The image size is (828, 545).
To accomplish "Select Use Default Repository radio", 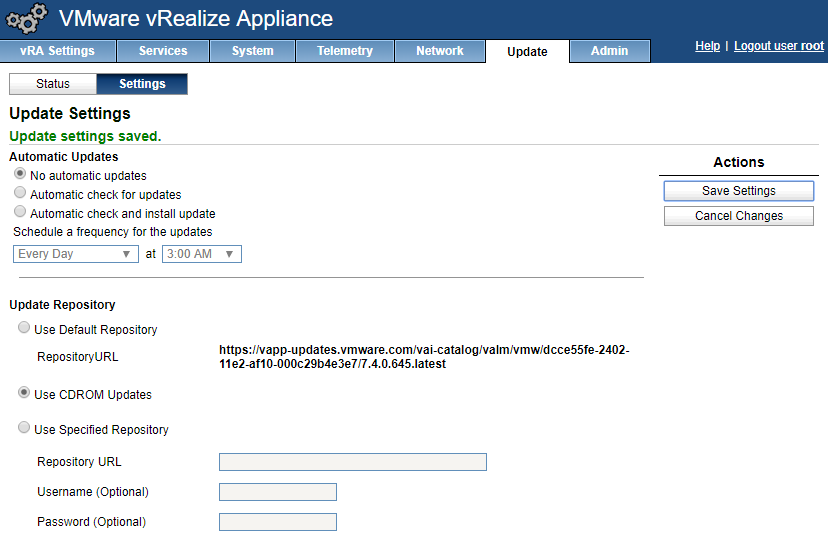I will pyautogui.click(x=24, y=327).
